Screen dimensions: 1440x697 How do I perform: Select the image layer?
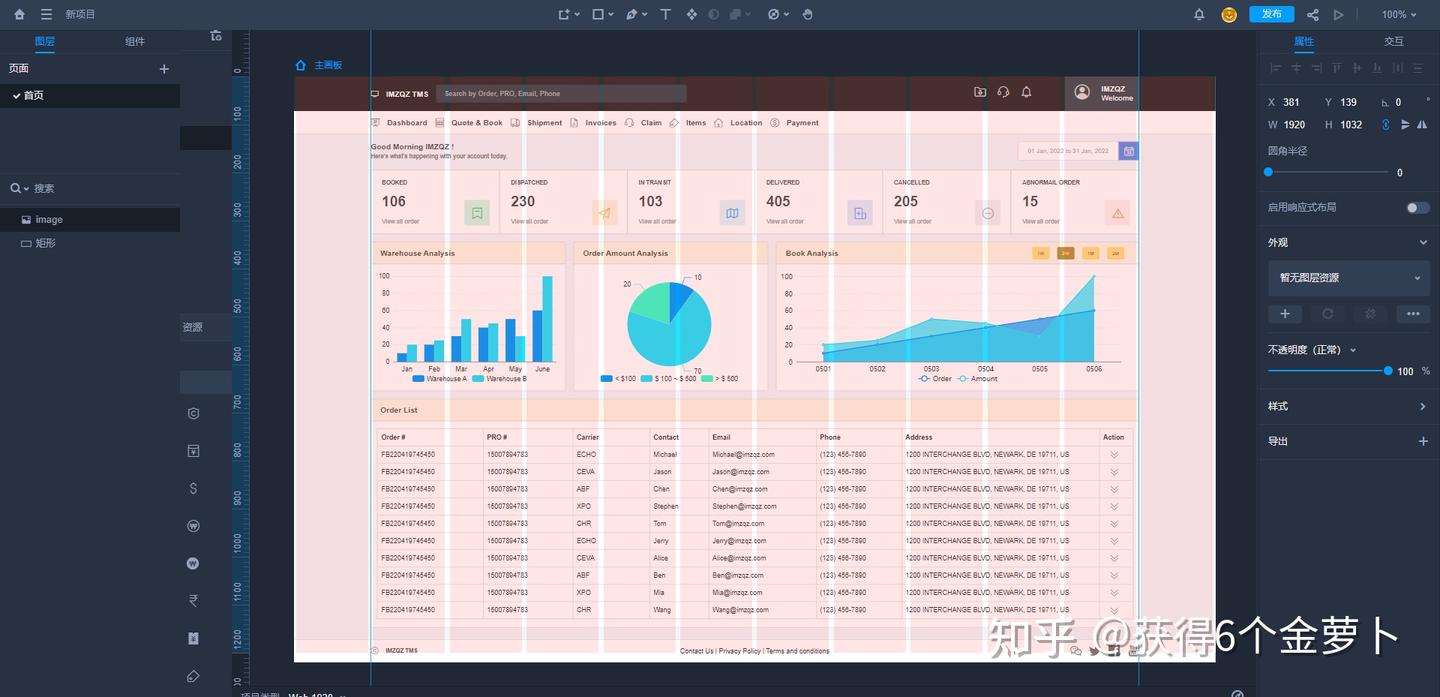click(90, 219)
